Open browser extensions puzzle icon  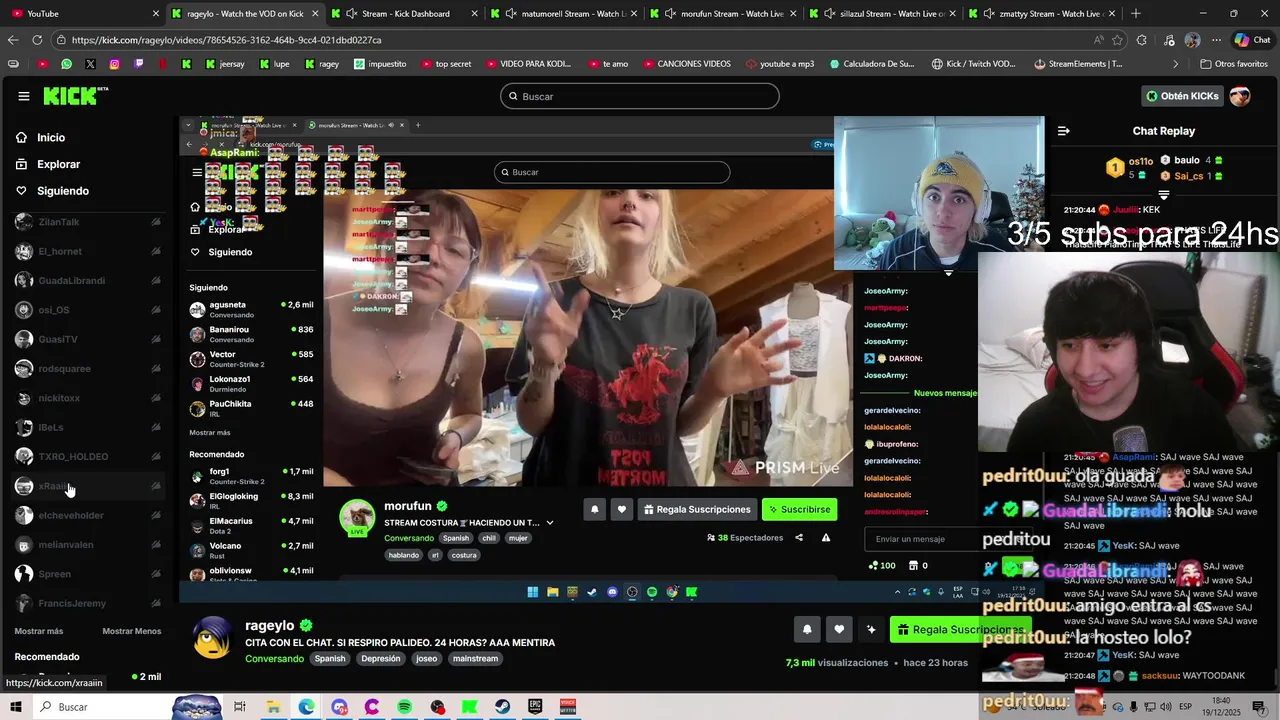(1142, 40)
